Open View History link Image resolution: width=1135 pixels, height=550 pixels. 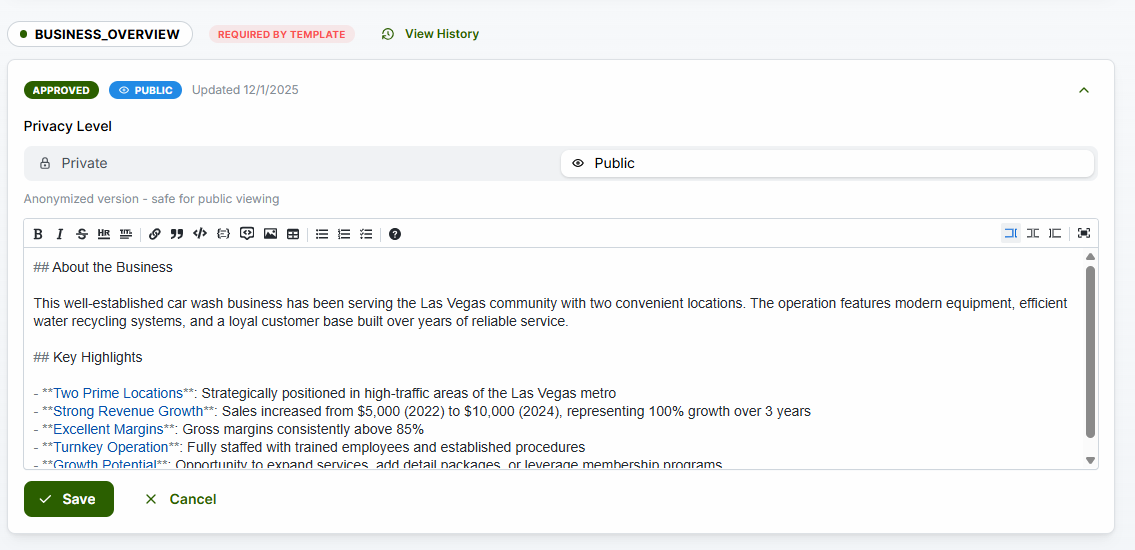[x=442, y=34]
